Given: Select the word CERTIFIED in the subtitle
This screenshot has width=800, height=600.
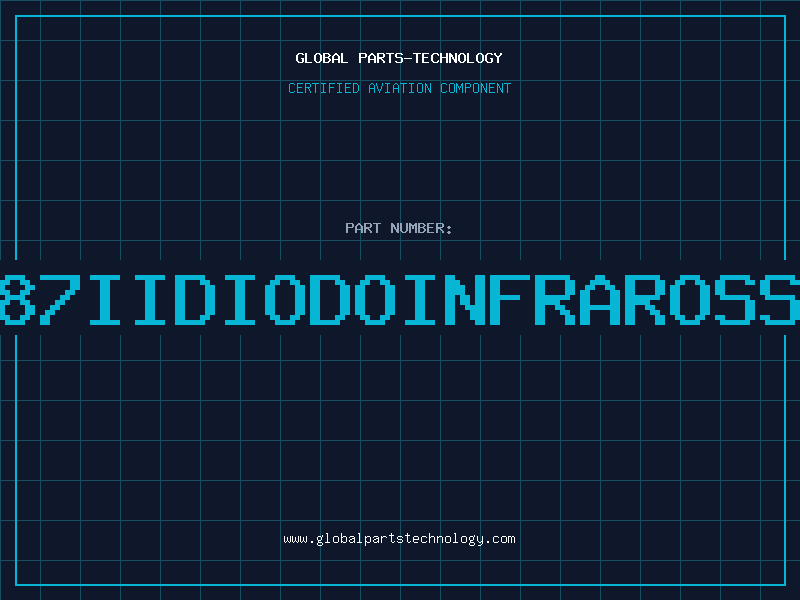Looking at the screenshot, I should coord(324,88).
